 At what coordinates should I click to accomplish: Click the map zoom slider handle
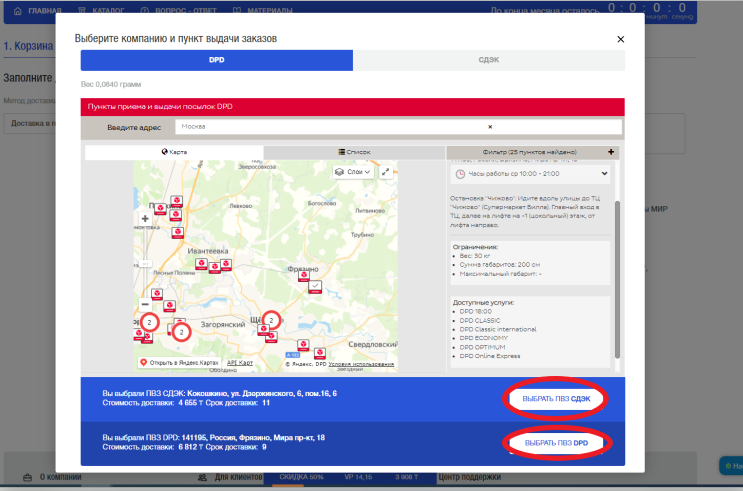[x=145, y=264]
